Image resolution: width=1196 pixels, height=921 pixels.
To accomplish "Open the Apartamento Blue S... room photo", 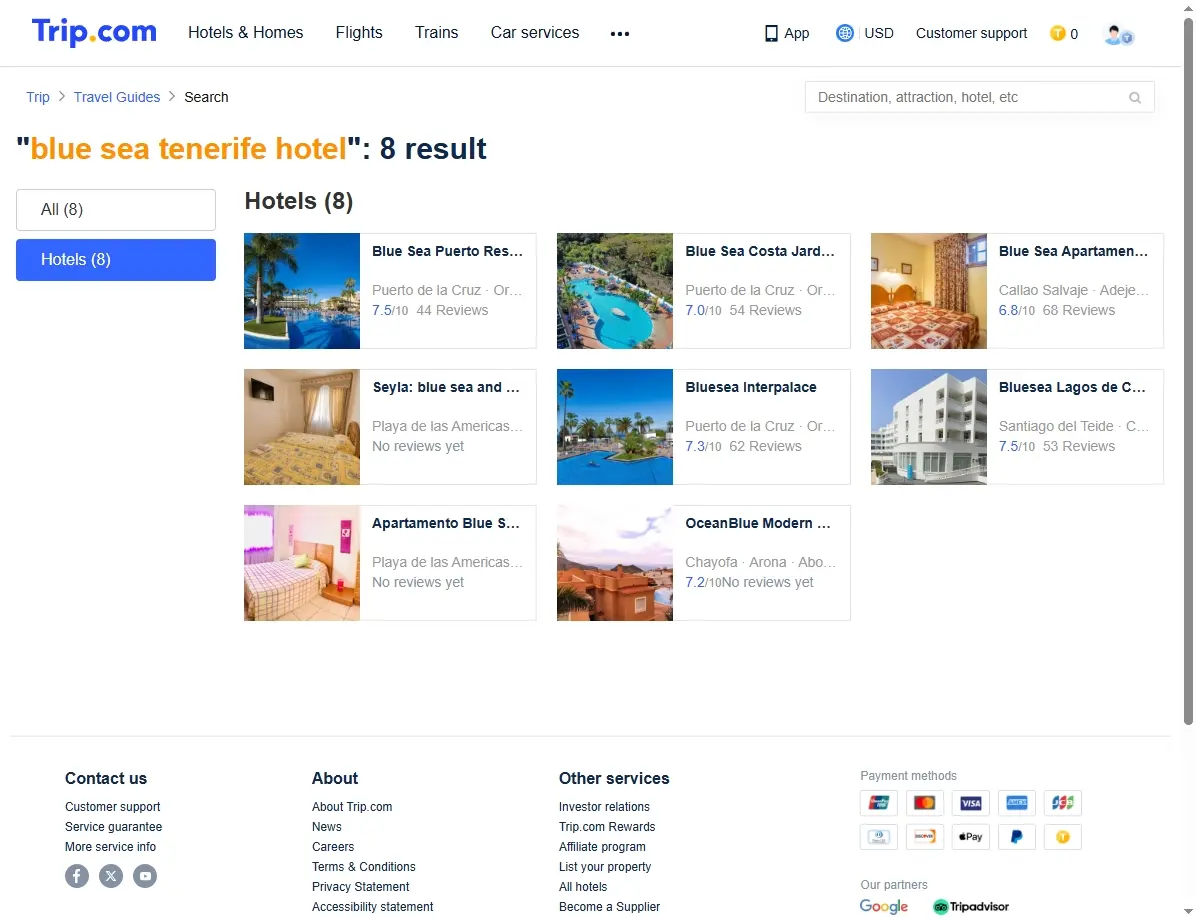I will click(302, 563).
